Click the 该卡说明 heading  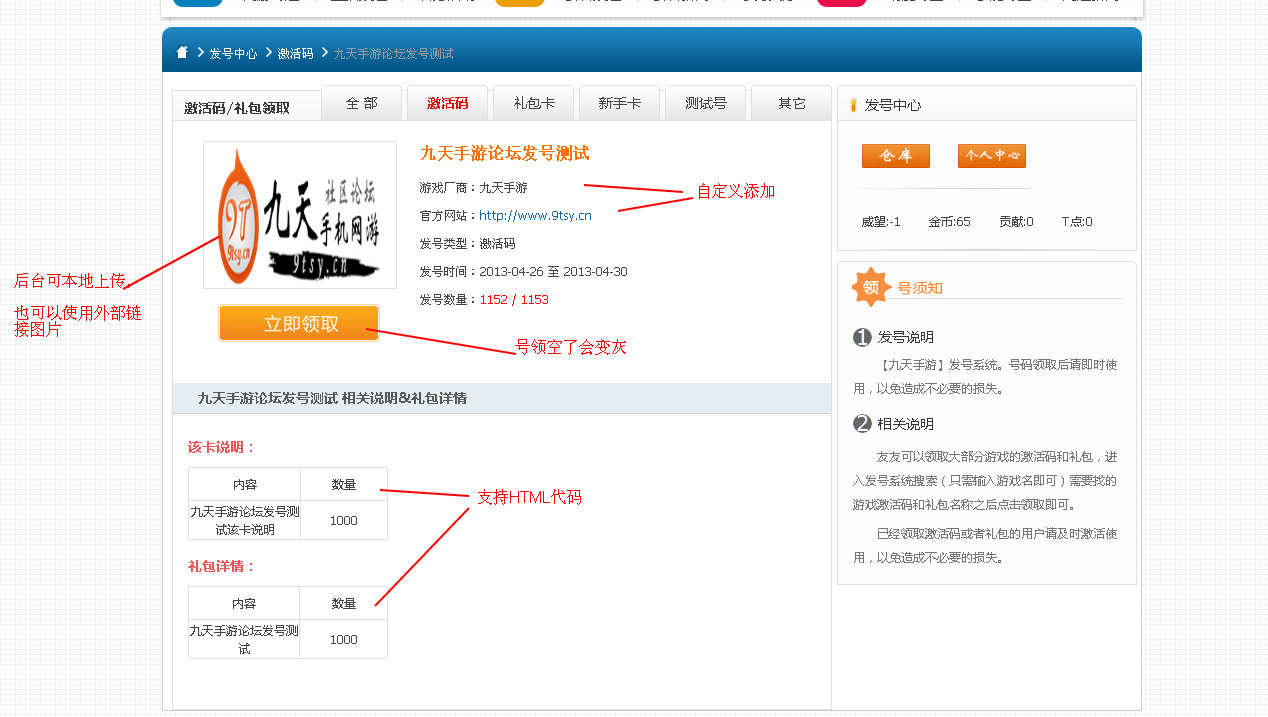222,447
